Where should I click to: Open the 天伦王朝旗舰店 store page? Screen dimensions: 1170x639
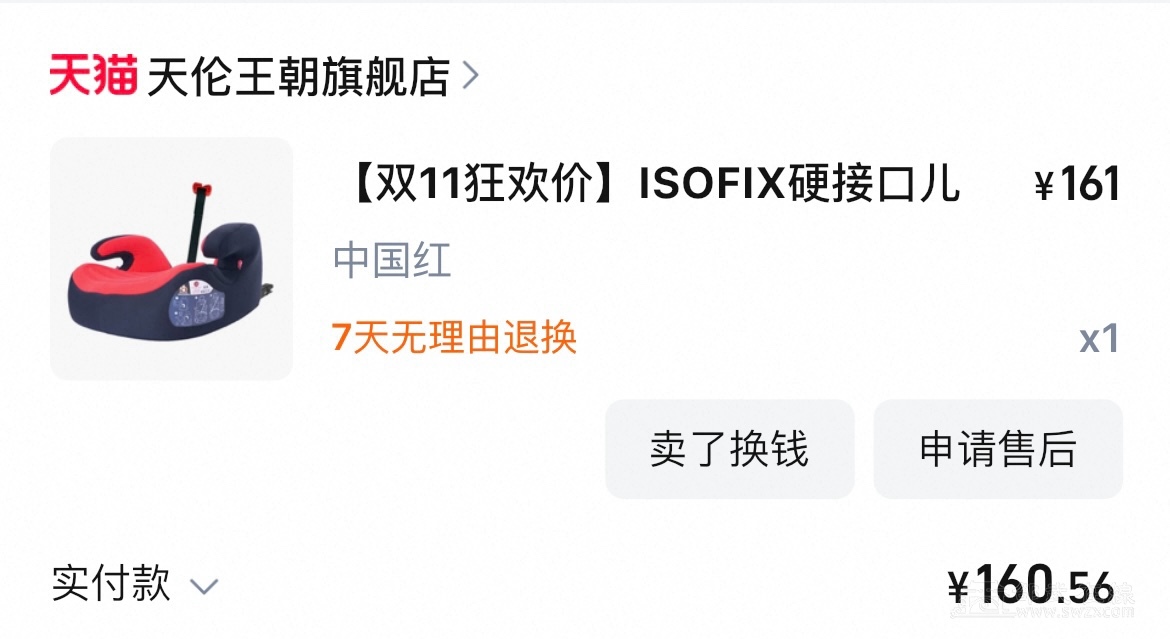[298, 77]
